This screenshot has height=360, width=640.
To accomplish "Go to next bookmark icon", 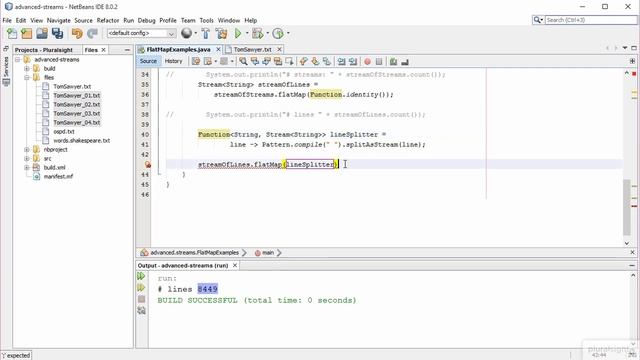I will (x=315, y=61).
